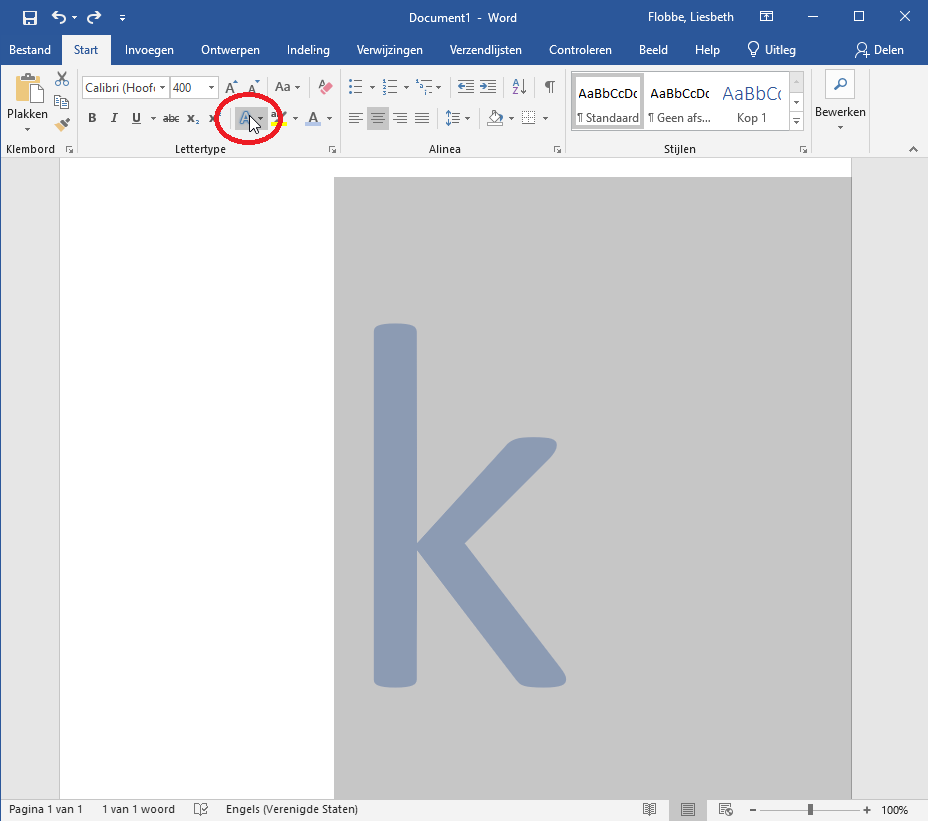Switch to the Verwijzingen tab
The width and height of the screenshot is (928, 821).
(x=389, y=50)
